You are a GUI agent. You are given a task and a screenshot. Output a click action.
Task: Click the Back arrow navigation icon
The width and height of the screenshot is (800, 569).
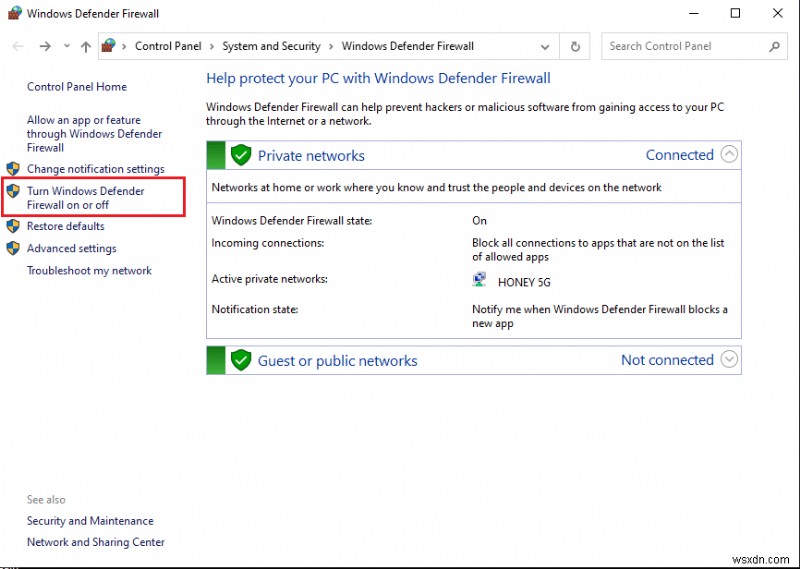click(18, 46)
